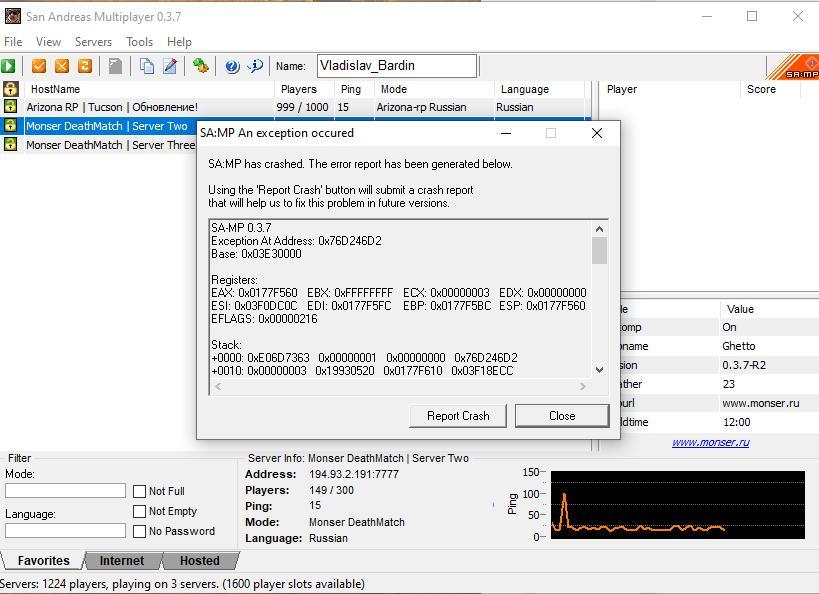Click the blue Help question mark icon
This screenshot has height=594, width=819.
point(232,66)
